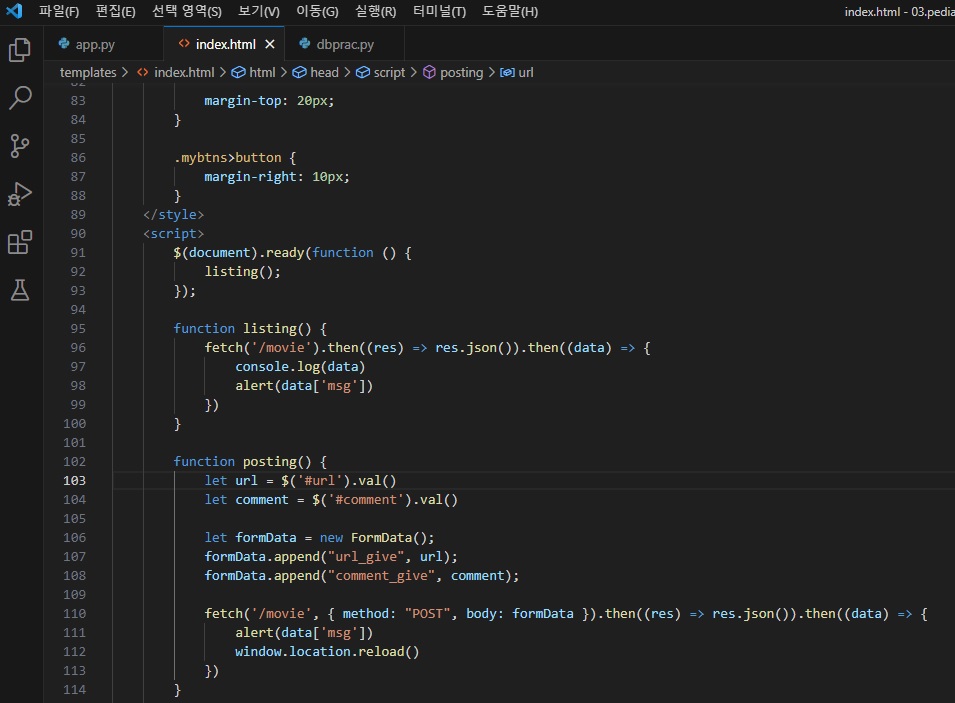Open the 파일(F) menu
The height and width of the screenshot is (703, 955).
(x=59, y=12)
